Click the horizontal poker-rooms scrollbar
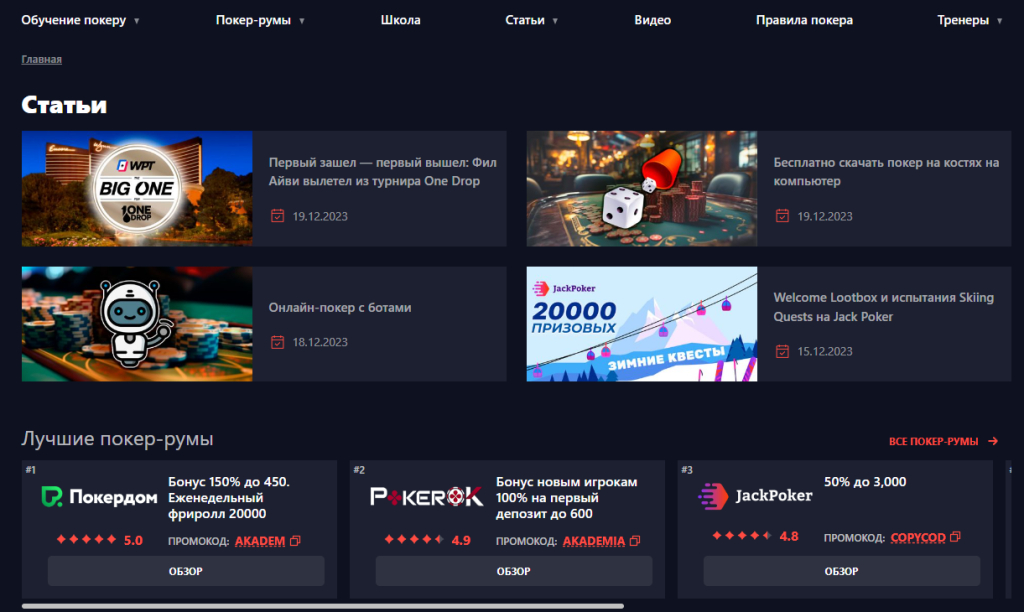The image size is (1024, 612). coord(323,606)
